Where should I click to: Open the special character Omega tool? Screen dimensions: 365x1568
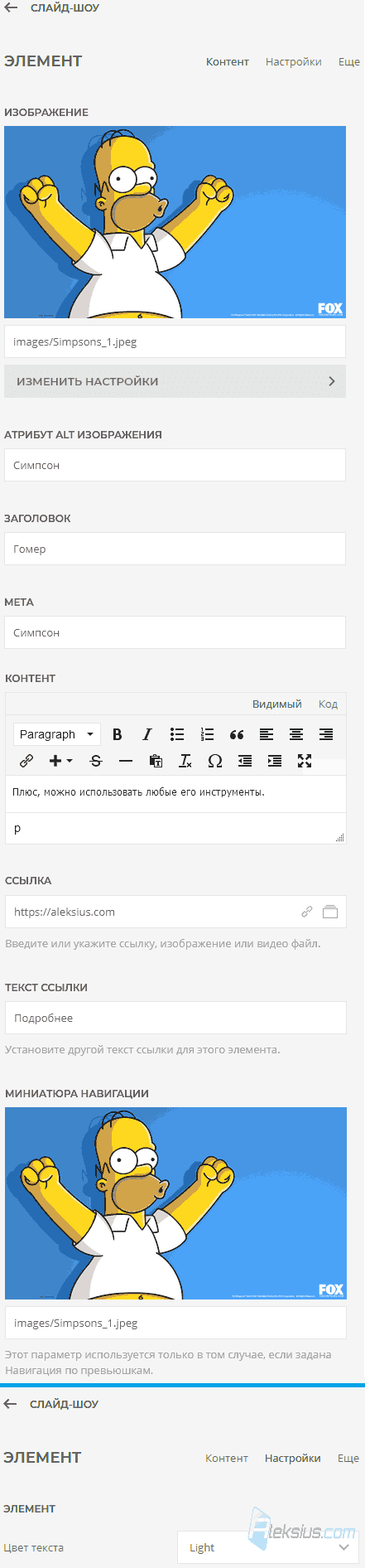tap(215, 761)
